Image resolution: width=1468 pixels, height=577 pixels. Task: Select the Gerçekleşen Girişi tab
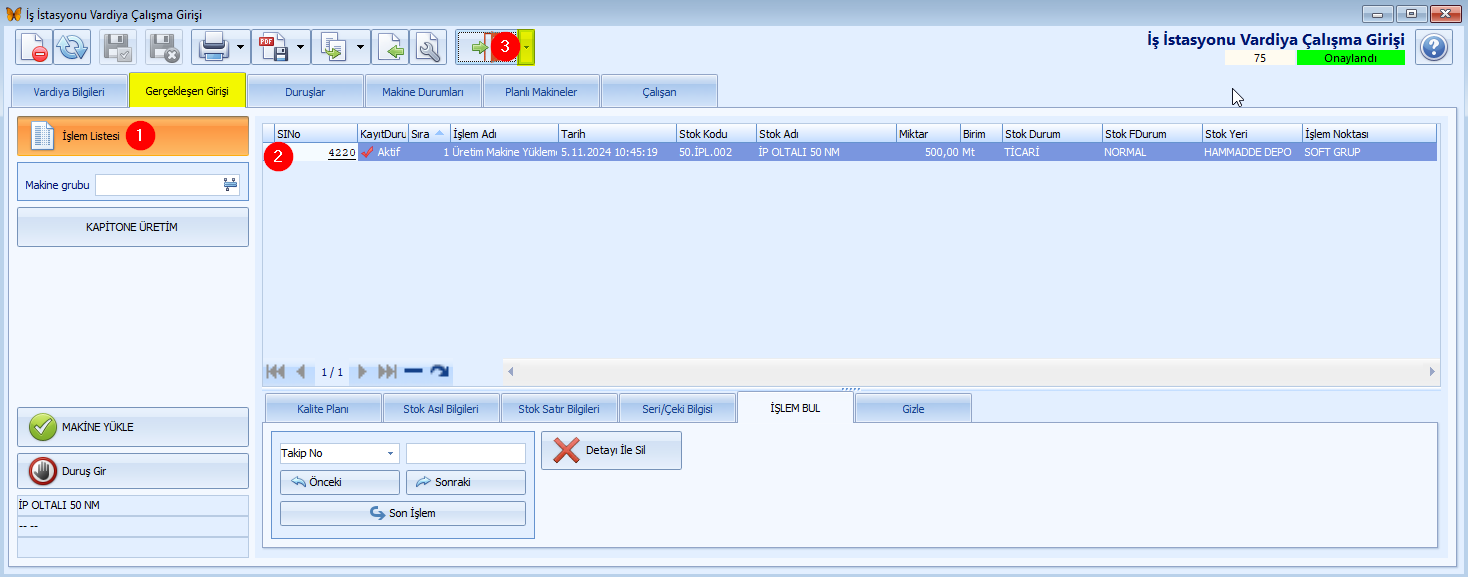coord(187,91)
